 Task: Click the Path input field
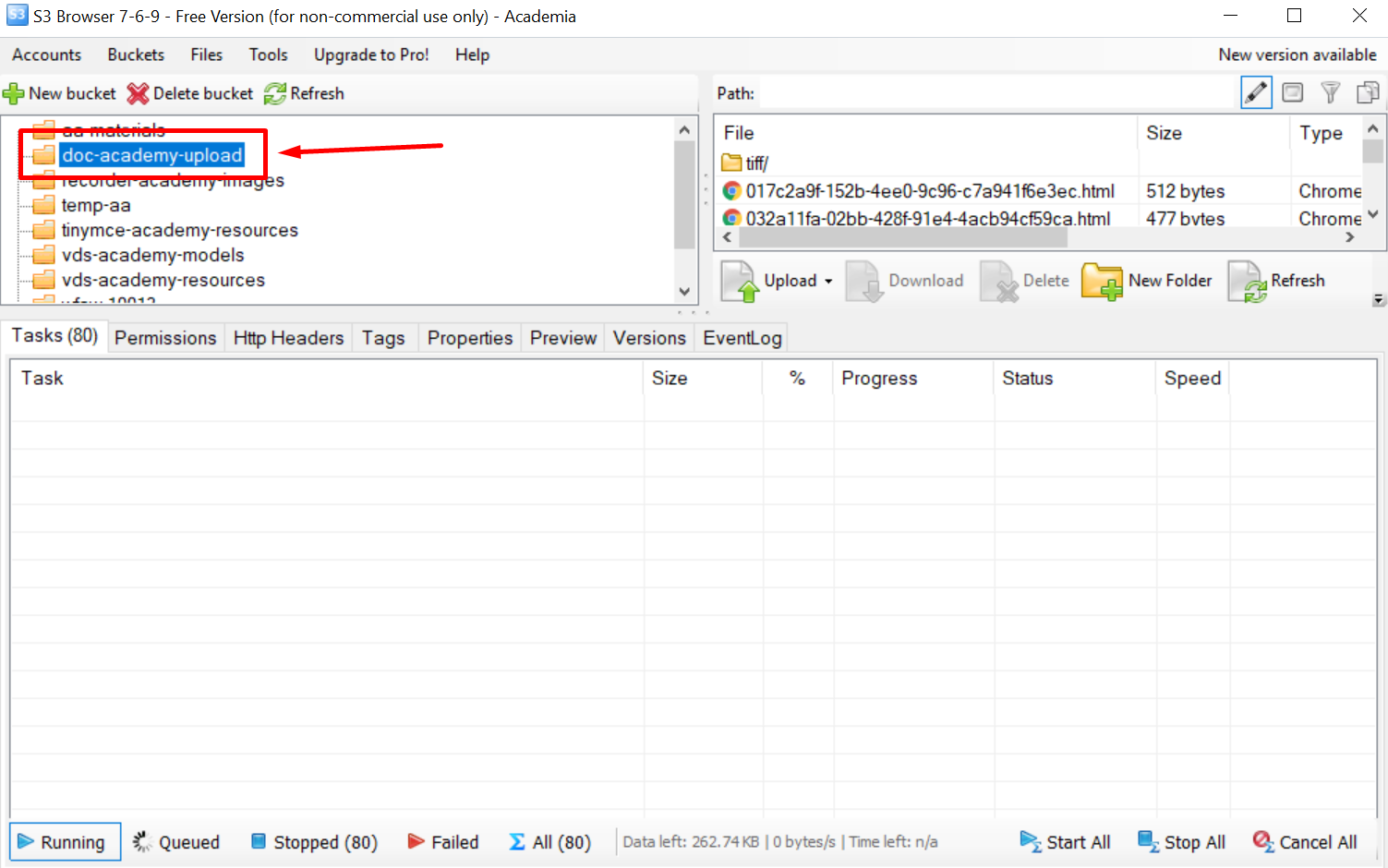point(996,93)
